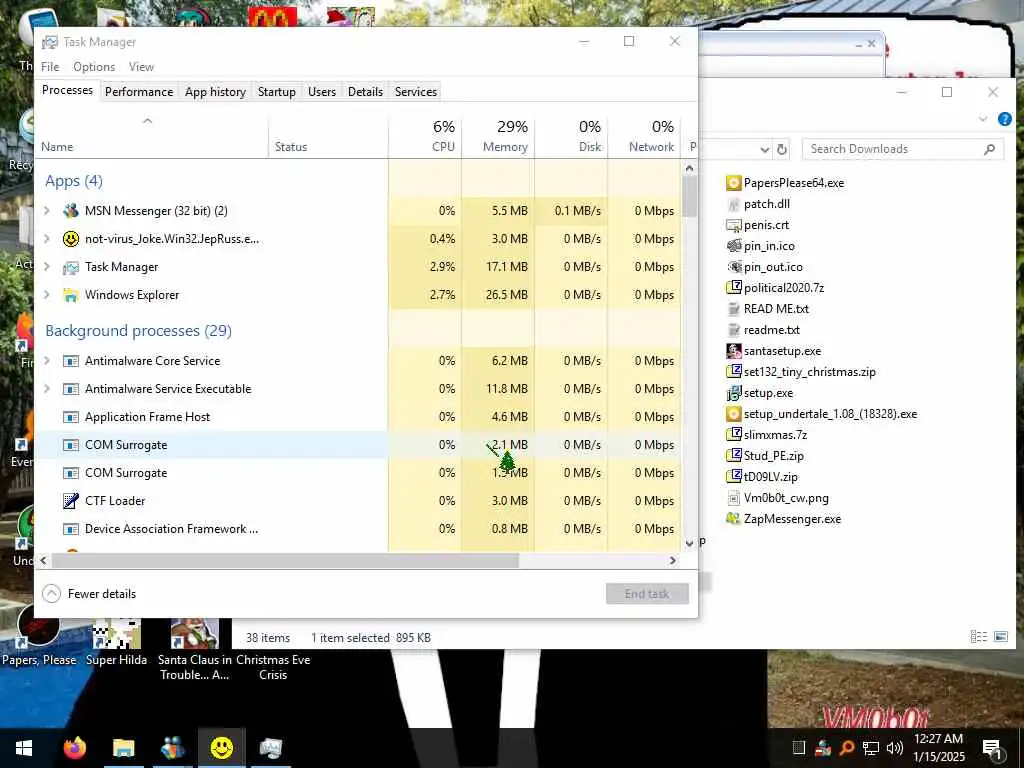1024x768 pixels.
Task: Click the Task Manager taskbar icon
Action: point(270,748)
